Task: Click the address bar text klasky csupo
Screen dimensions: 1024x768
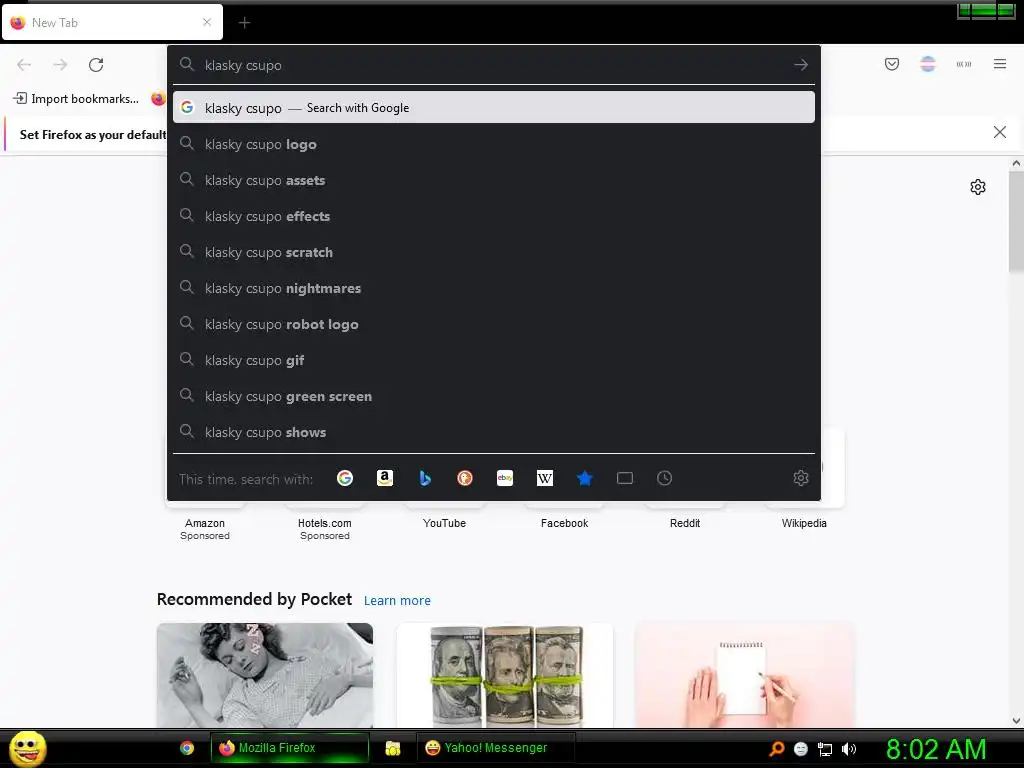Action: coord(243,65)
